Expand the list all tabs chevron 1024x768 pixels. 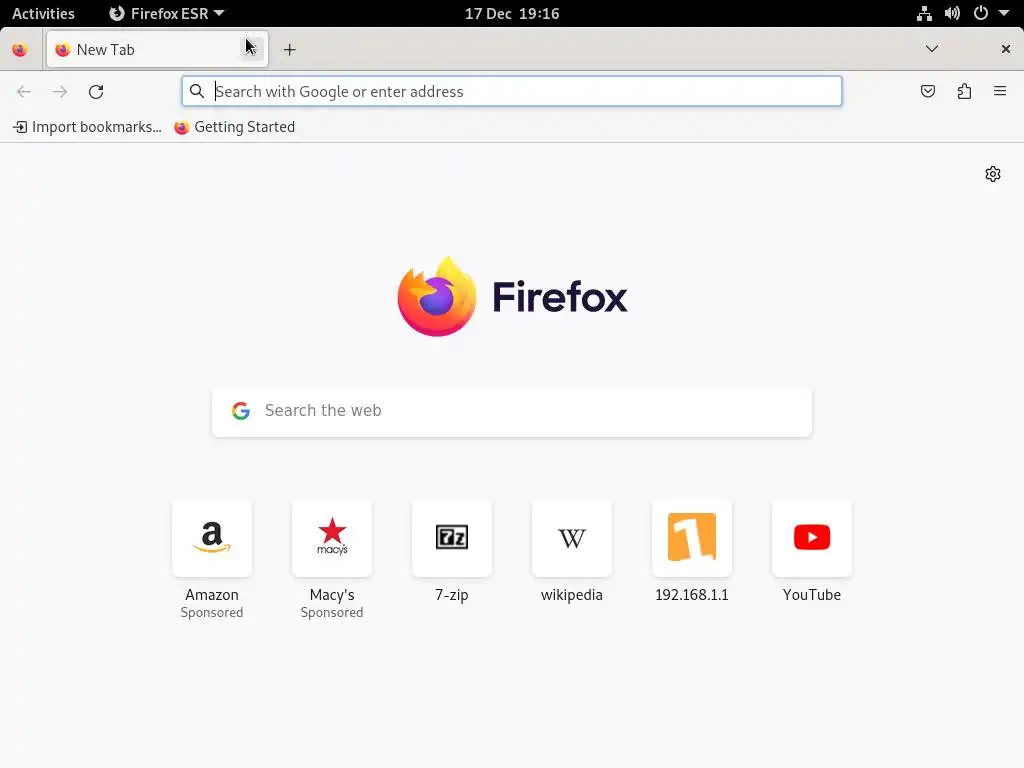coord(932,49)
